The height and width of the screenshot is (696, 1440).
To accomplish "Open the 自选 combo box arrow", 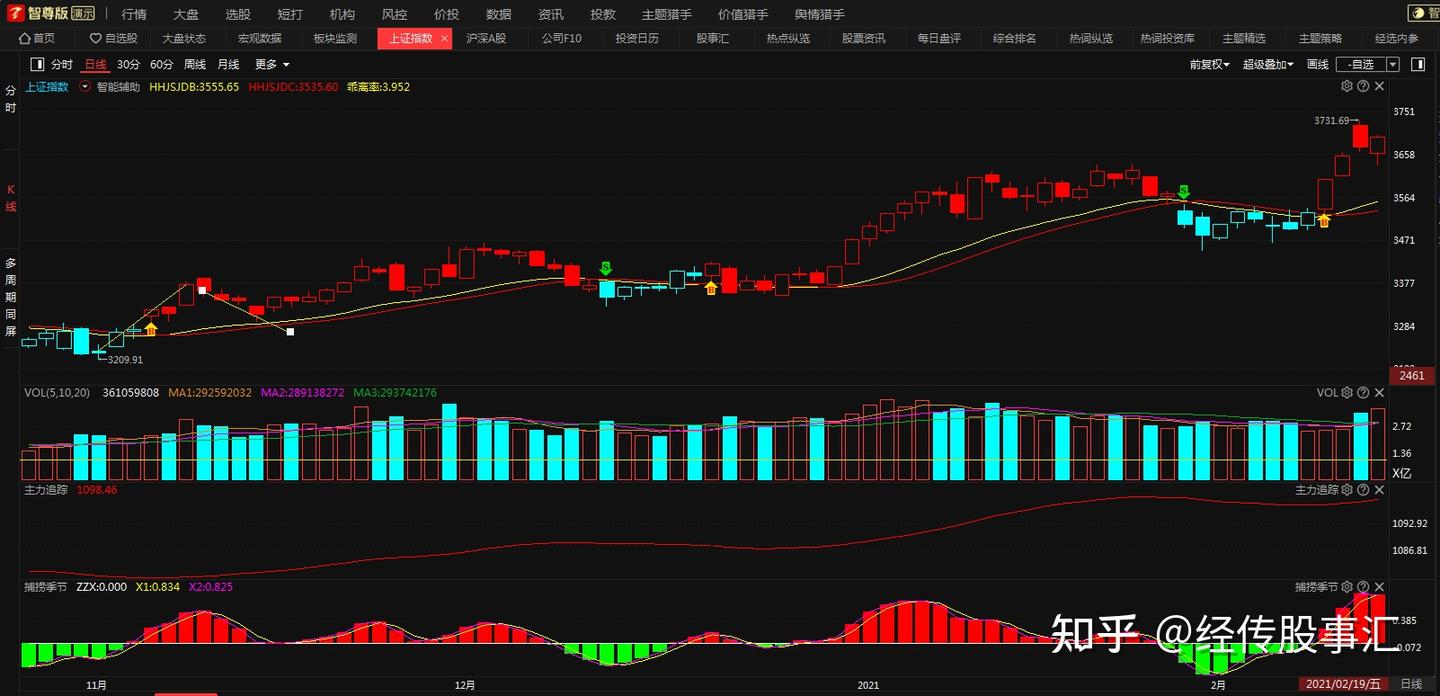I will (1393, 64).
